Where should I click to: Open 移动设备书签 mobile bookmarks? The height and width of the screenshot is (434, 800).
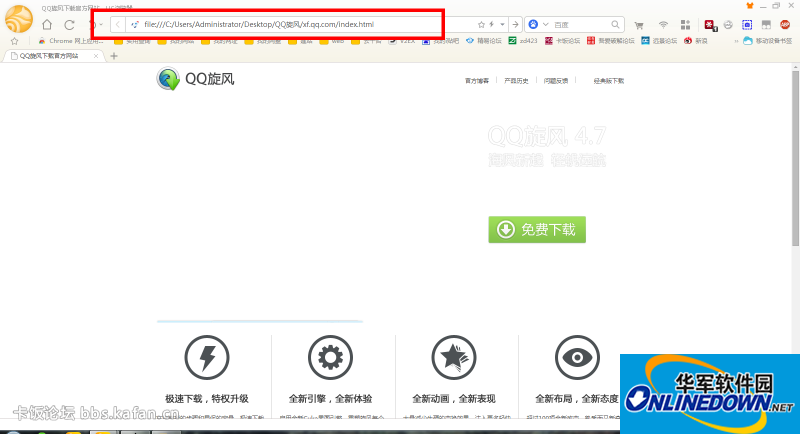[x=768, y=41]
